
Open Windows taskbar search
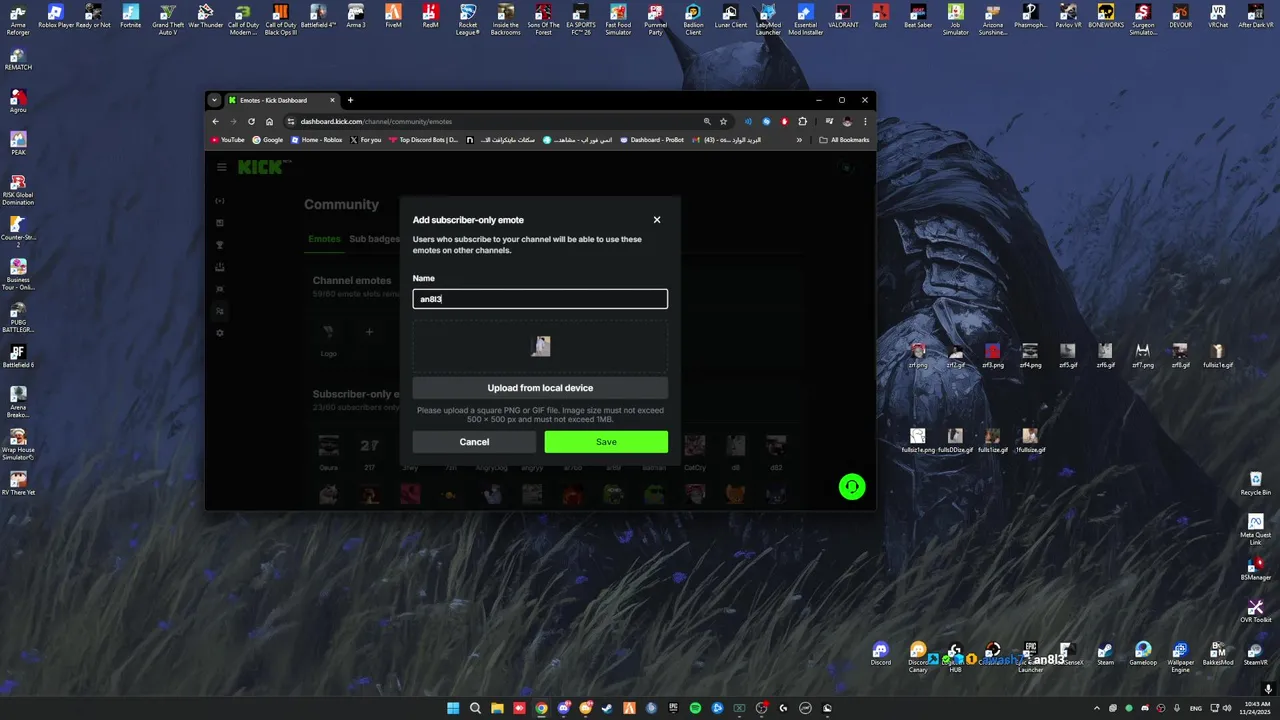coord(475,708)
